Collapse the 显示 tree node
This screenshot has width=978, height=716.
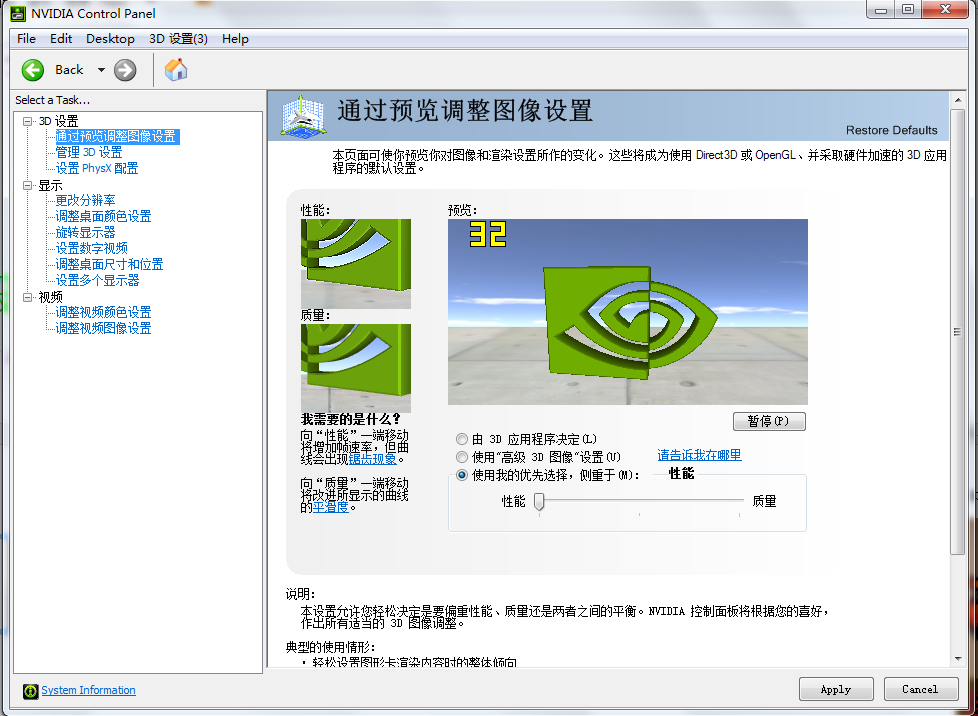[27, 185]
